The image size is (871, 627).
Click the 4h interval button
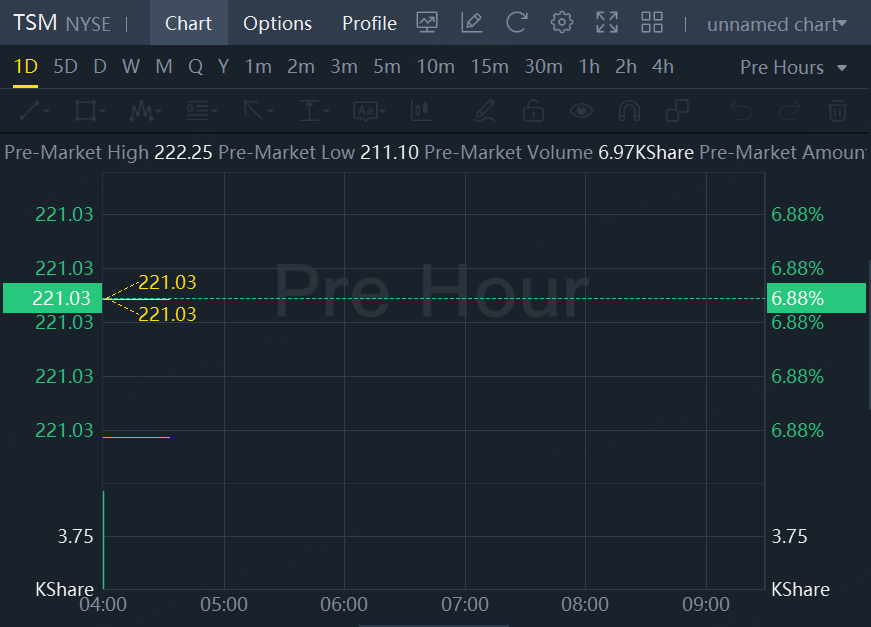pyautogui.click(x=662, y=67)
